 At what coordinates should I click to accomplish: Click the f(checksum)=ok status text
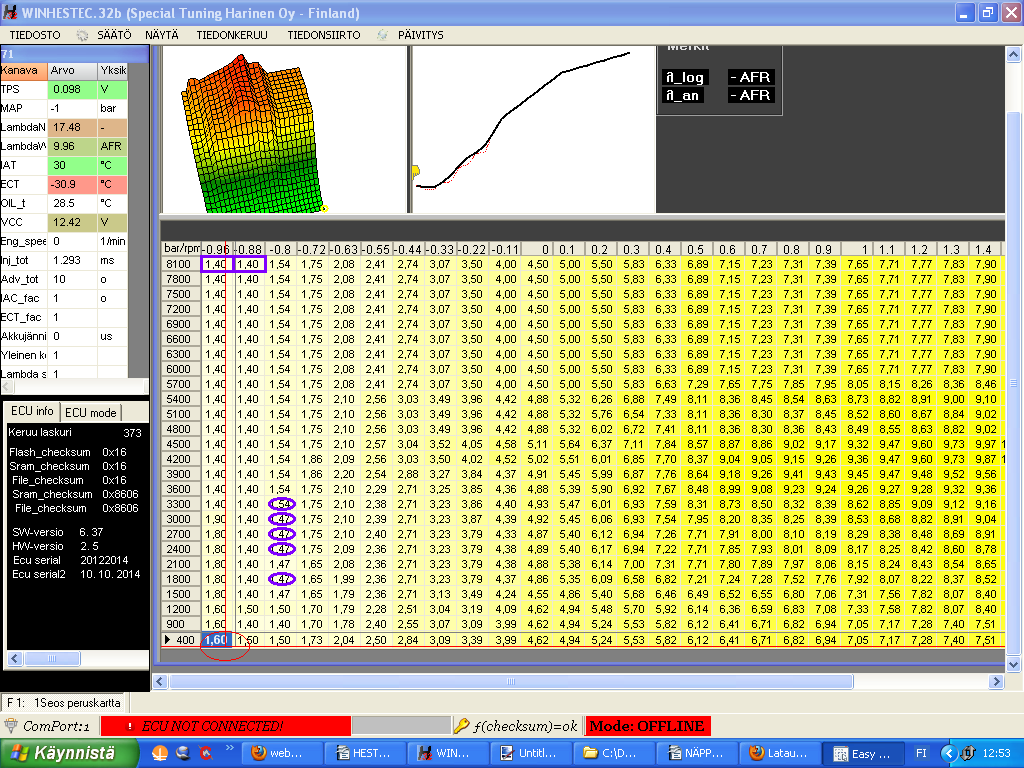pyautogui.click(x=526, y=726)
